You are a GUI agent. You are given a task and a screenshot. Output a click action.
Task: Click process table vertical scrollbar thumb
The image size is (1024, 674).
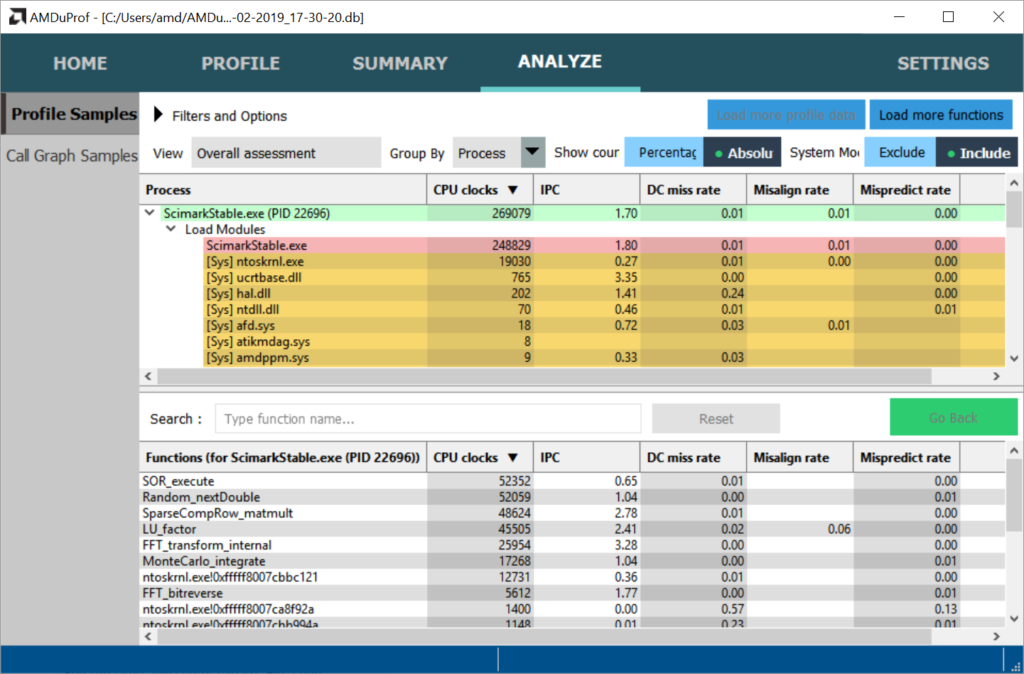point(1014,210)
